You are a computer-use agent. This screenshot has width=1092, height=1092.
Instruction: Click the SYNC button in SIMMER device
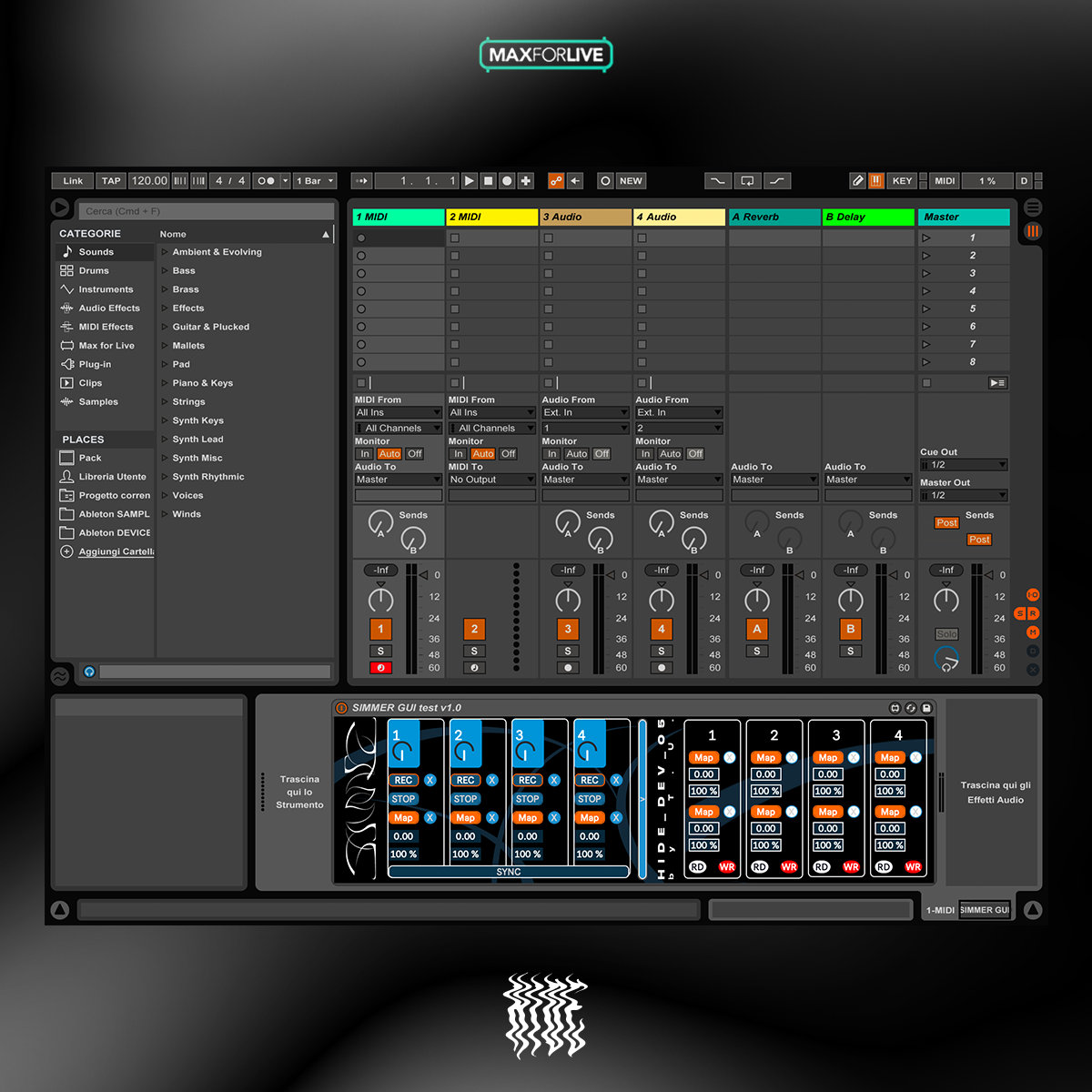click(509, 872)
